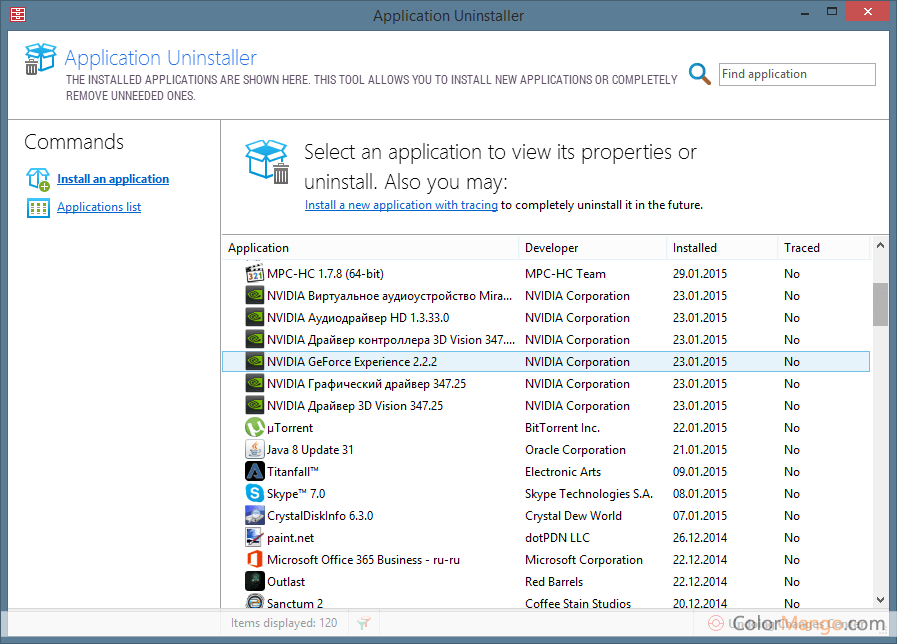The height and width of the screenshot is (644, 897).
Task: Open the Install an application link
Action: tap(113, 179)
